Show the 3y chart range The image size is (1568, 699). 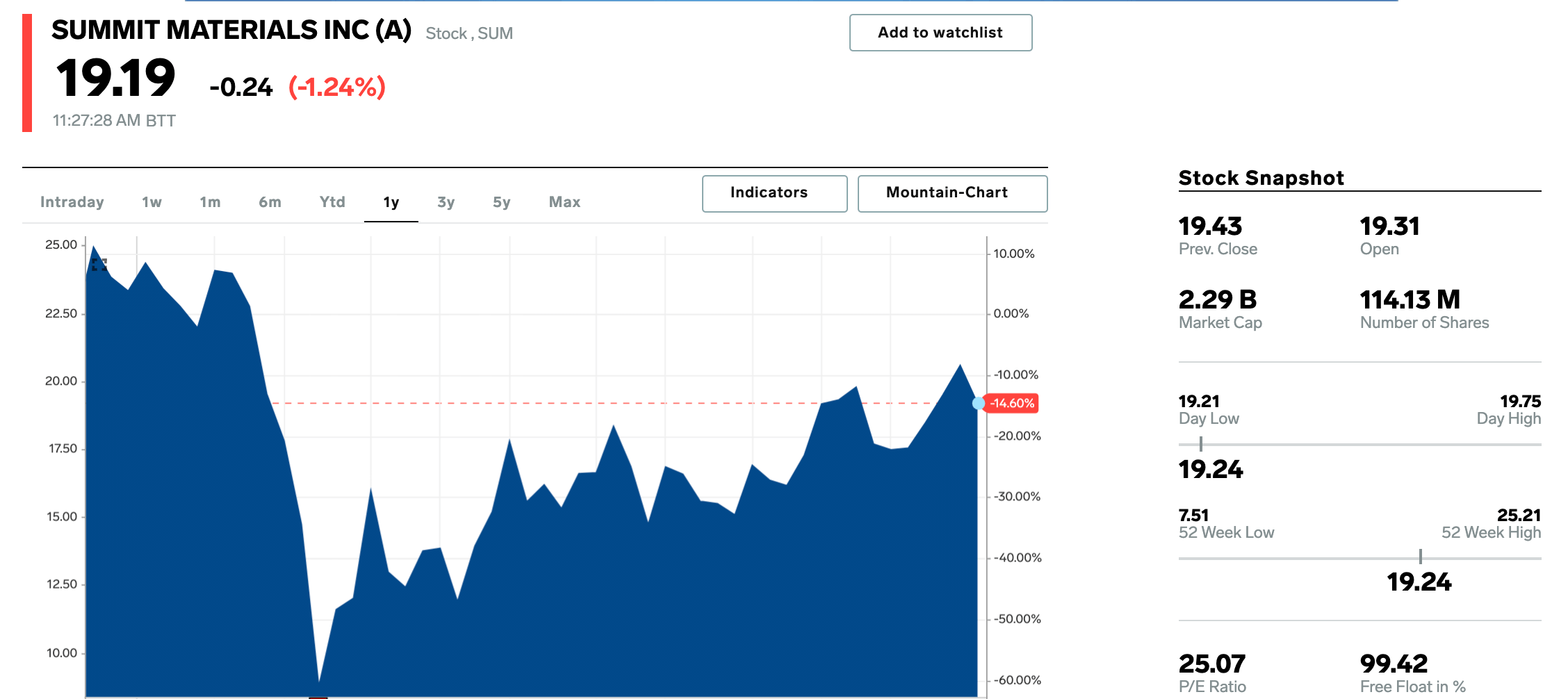446,202
